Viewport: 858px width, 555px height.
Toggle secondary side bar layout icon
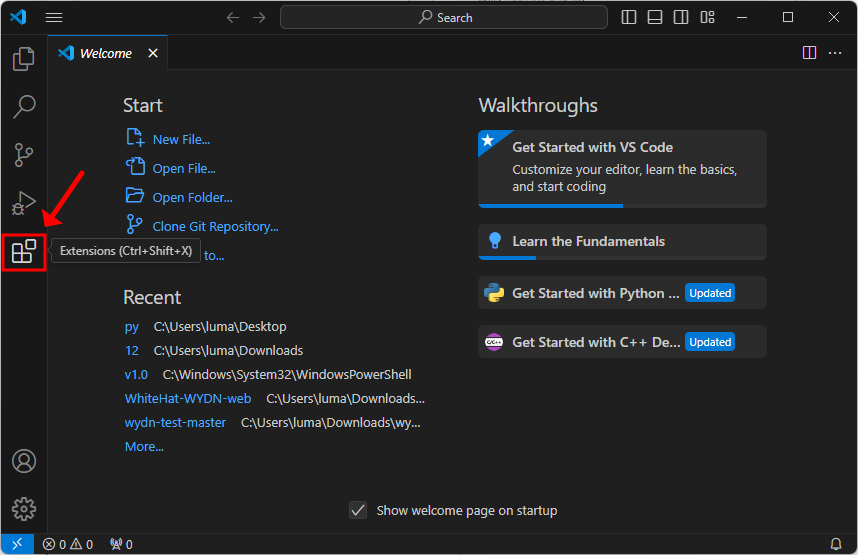click(x=681, y=18)
